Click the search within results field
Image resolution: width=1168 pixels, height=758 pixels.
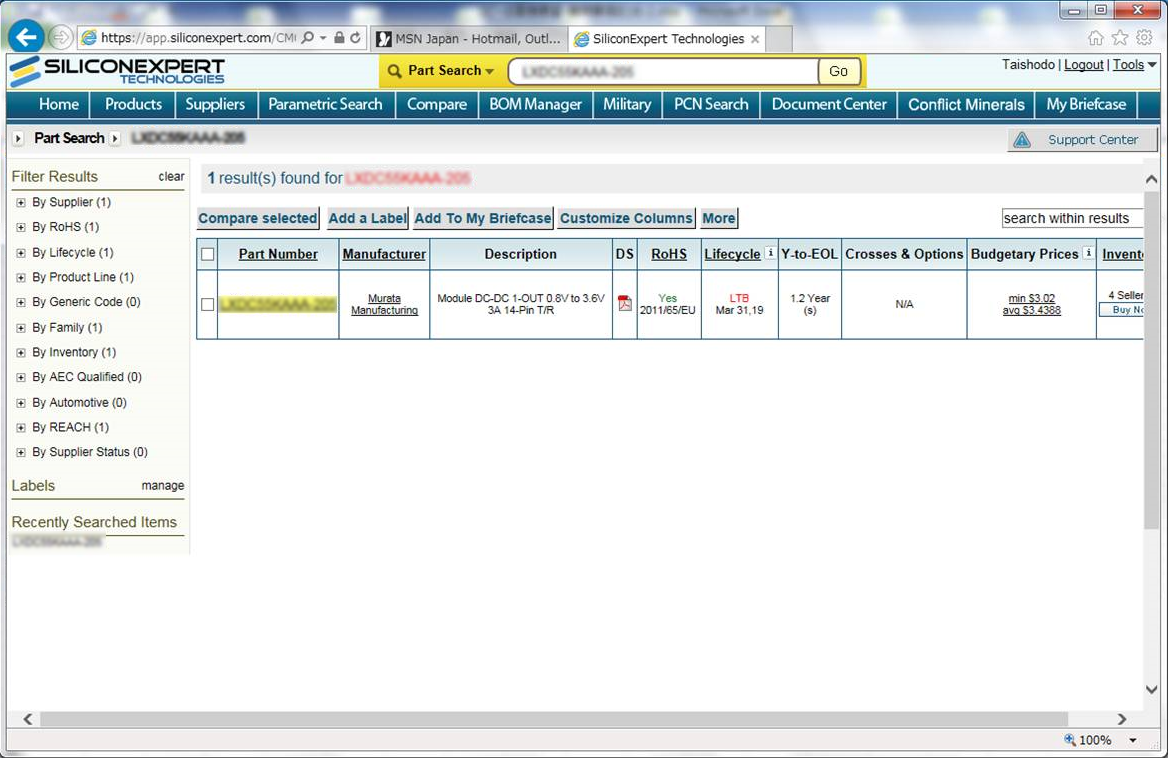(x=1072, y=218)
